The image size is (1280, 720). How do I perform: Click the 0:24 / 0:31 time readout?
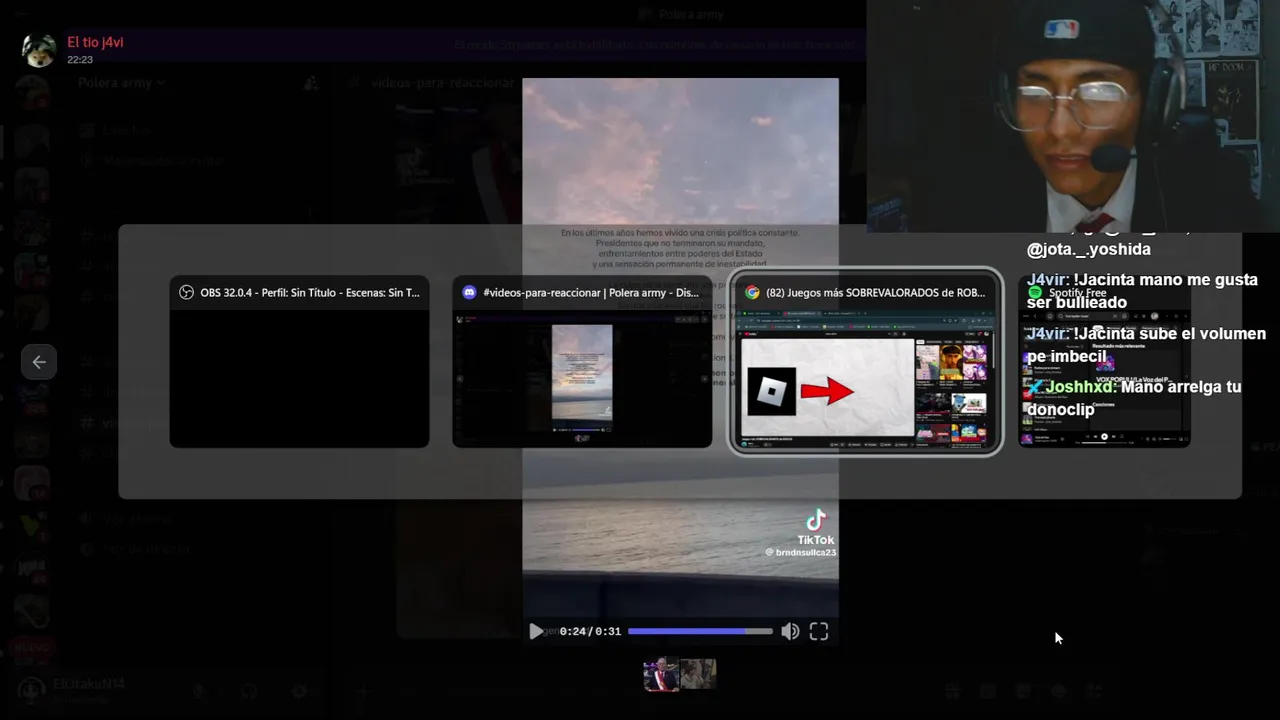[590, 631]
